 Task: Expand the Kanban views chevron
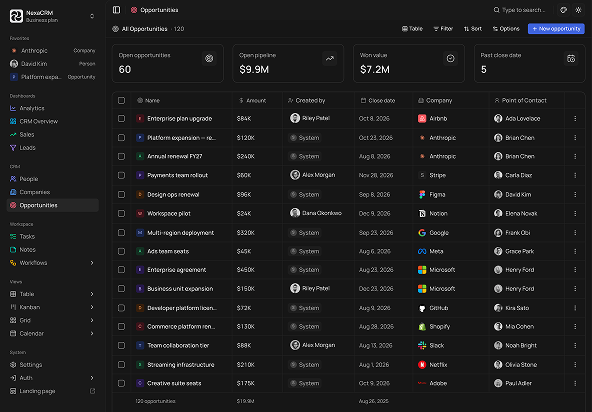click(92, 307)
